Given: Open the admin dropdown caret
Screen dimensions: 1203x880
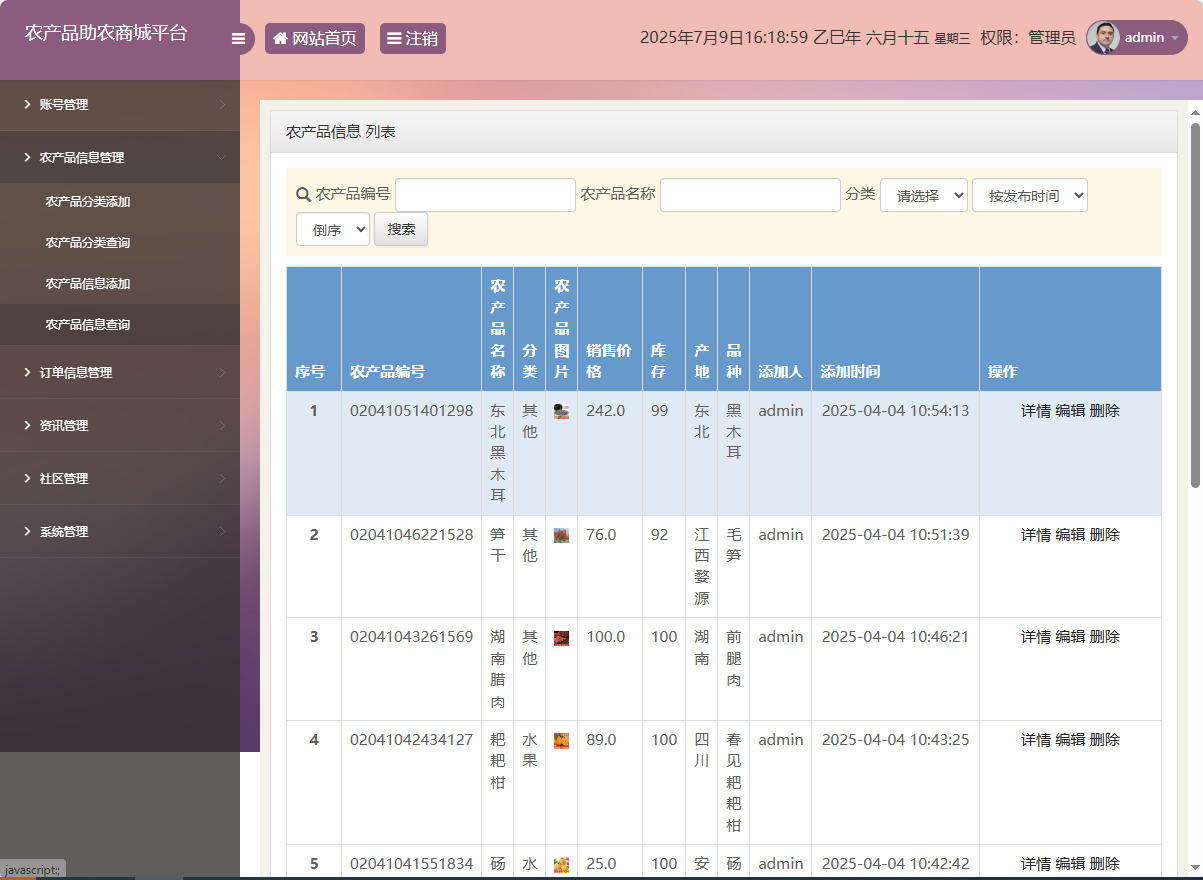Looking at the screenshot, I should (x=1174, y=38).
